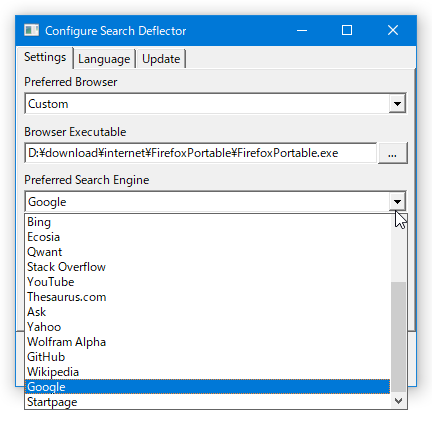Choose GitHub in the list
The width and height of the screenshot is (432, 424).
pyautogui.click(x=207, y=357)
